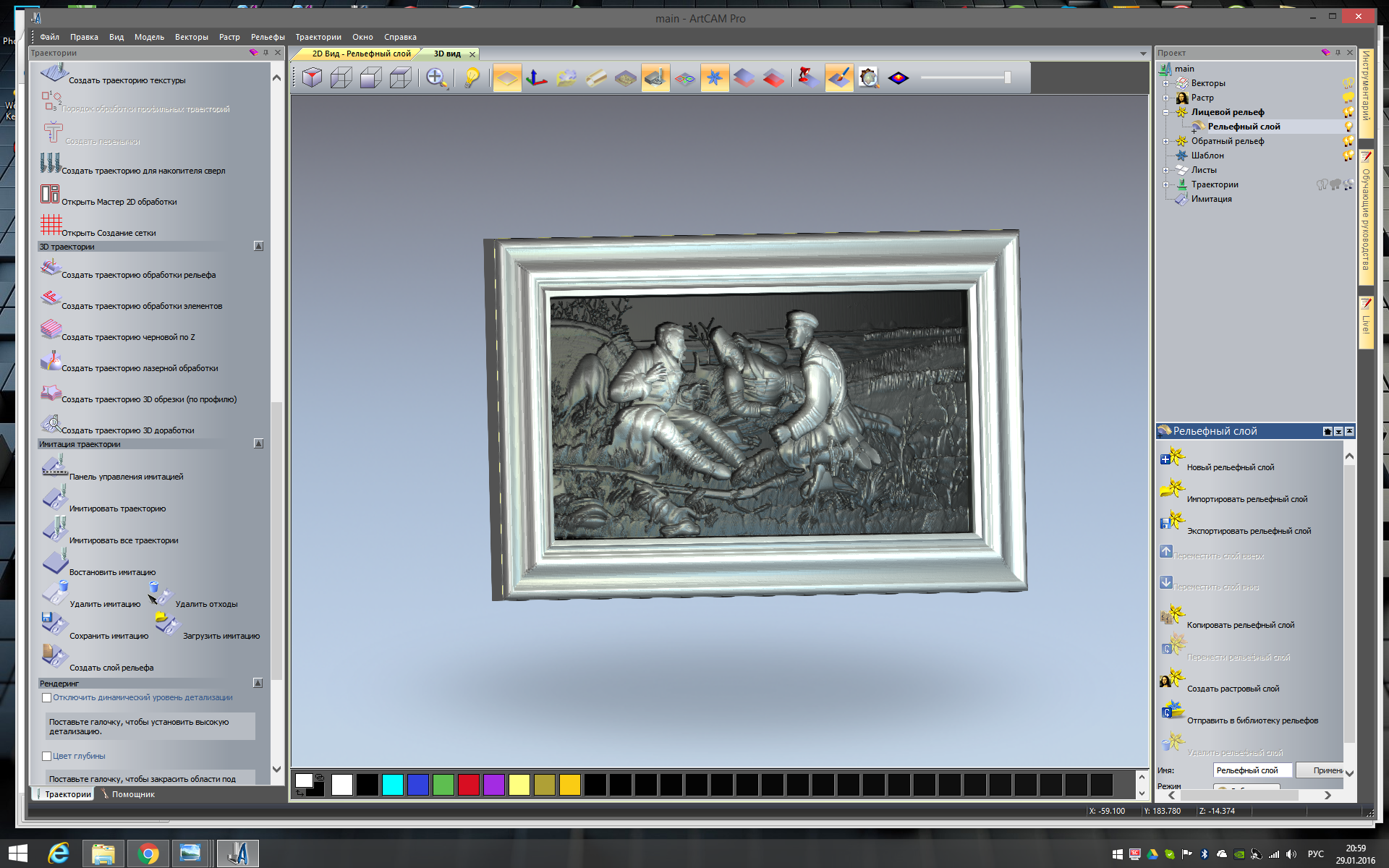Image resolution: width=1389 pixels, height=868 pixels.
Task: Enable 'Отключить динамический уровень детализации' checkbox
Action: point(46,698)
